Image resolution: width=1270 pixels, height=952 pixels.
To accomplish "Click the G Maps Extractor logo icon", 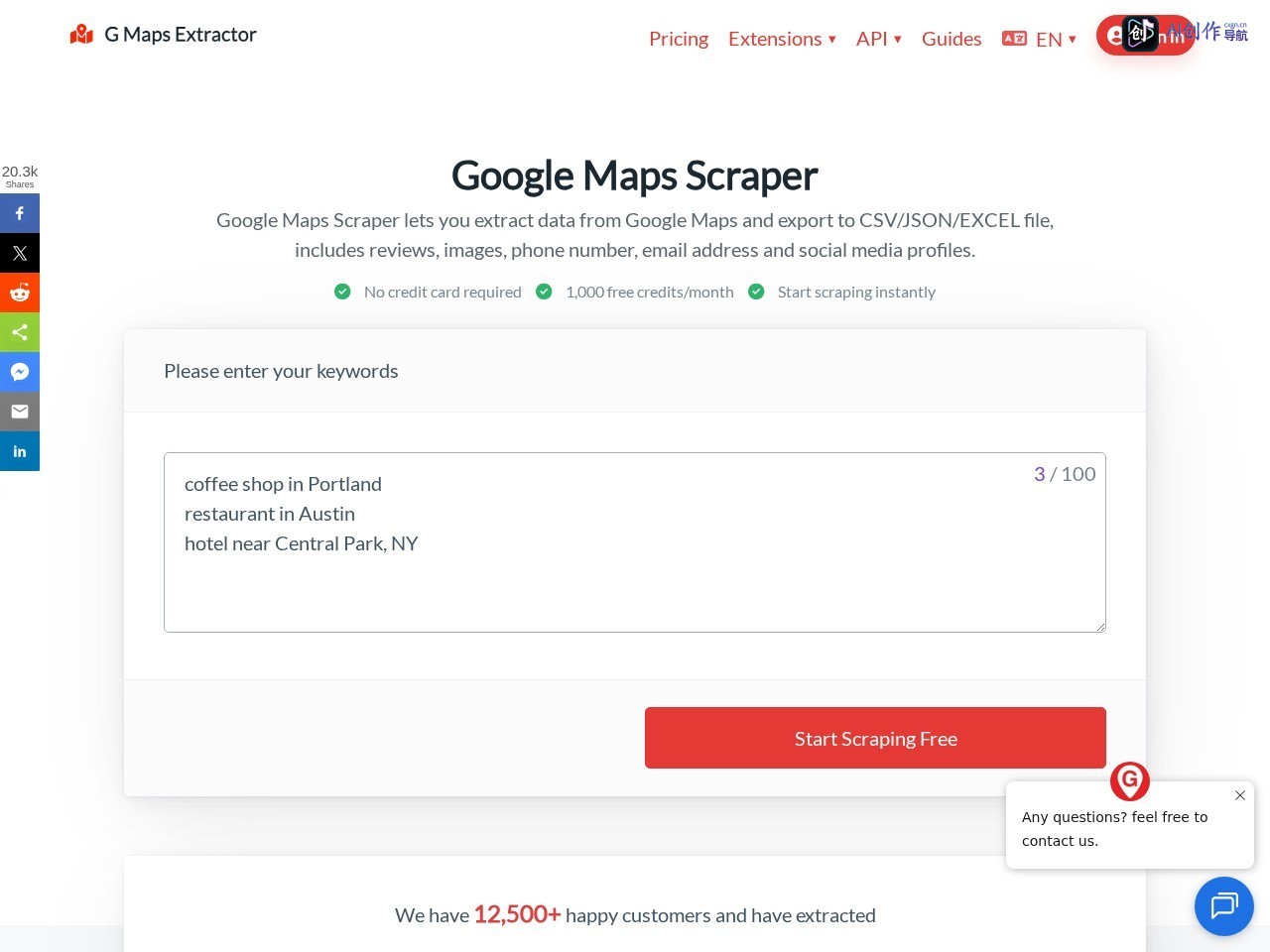I will [x=81, y=35].
